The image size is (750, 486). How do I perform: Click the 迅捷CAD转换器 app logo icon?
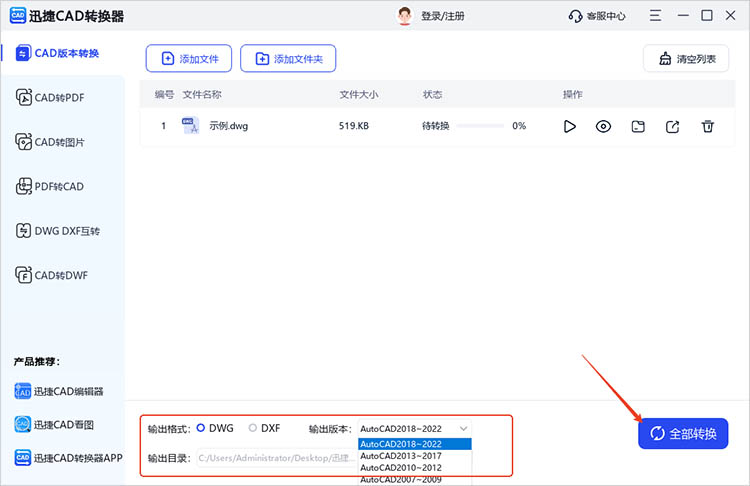click(18, 16)
